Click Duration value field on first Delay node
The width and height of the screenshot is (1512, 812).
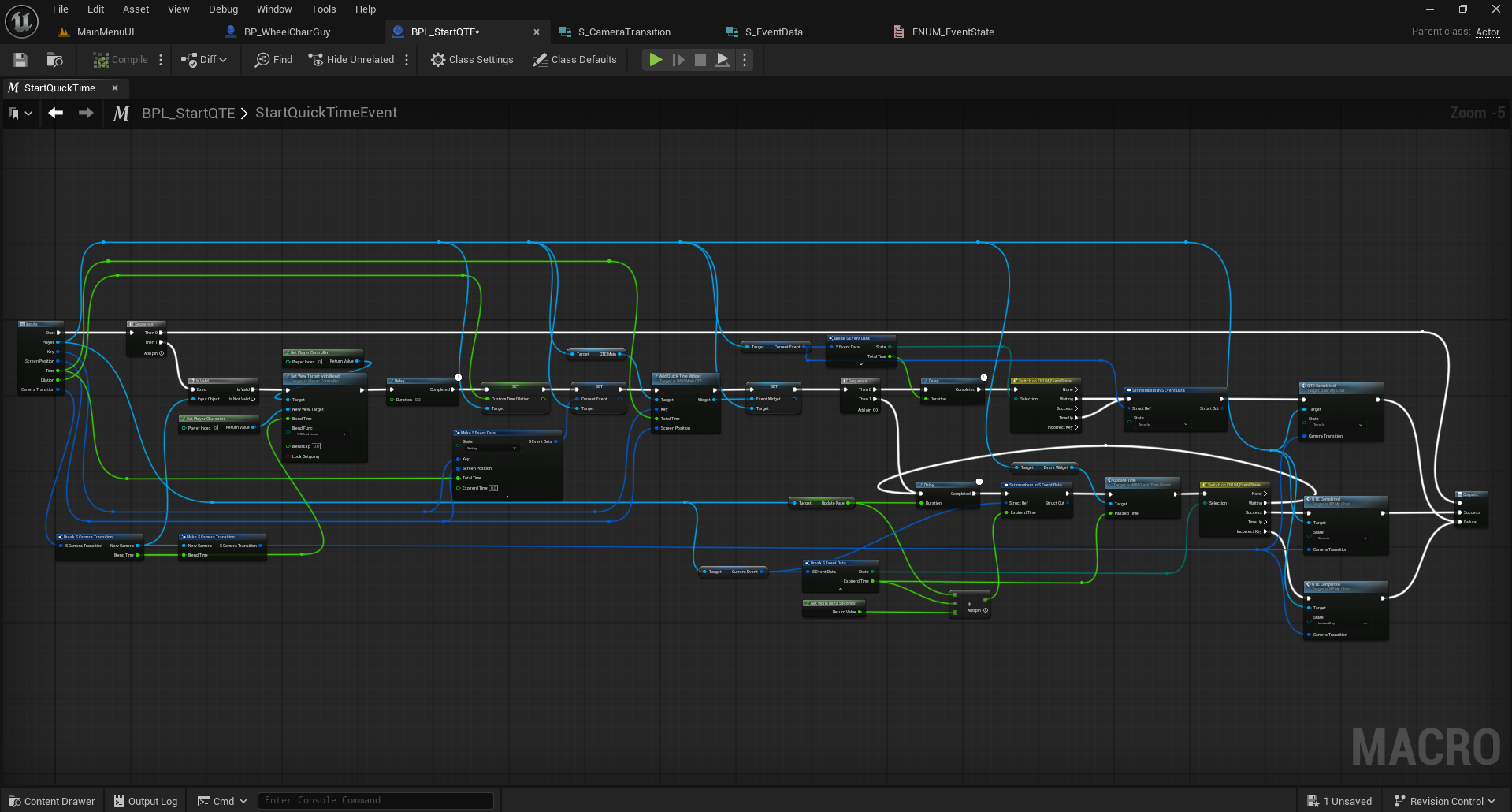pos(418,400)
